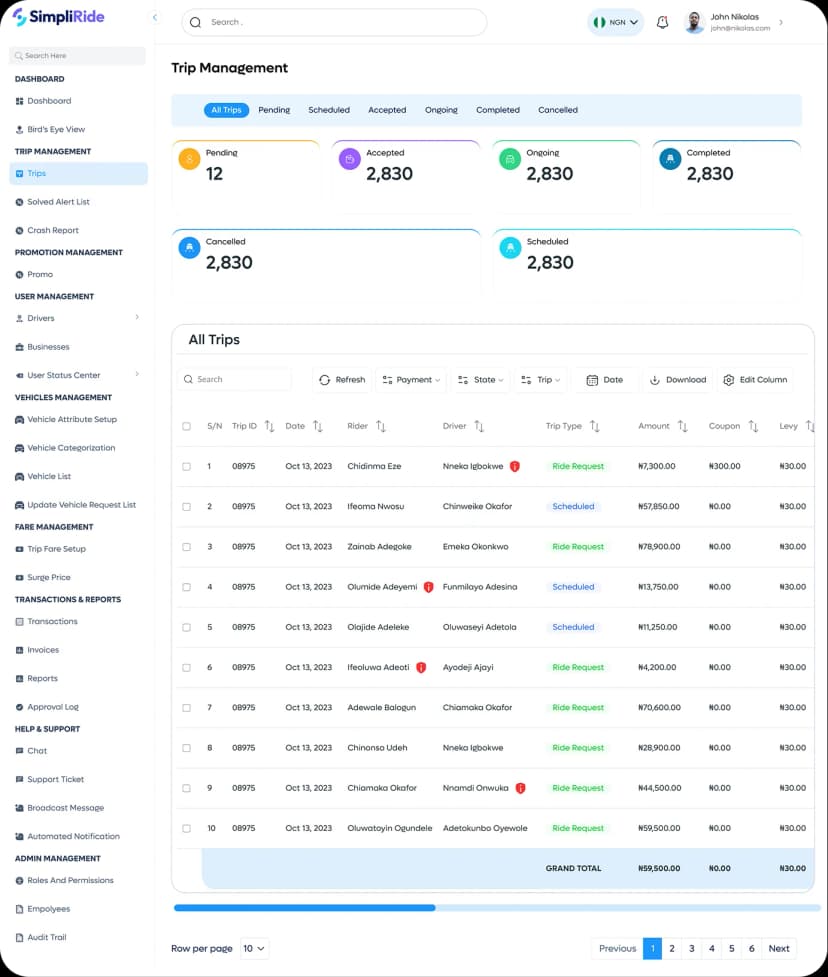Screen dimensions: 828x977
Task: Sort table by Driver column arrows
Action: pyautogui.click(x=479, y=426)
